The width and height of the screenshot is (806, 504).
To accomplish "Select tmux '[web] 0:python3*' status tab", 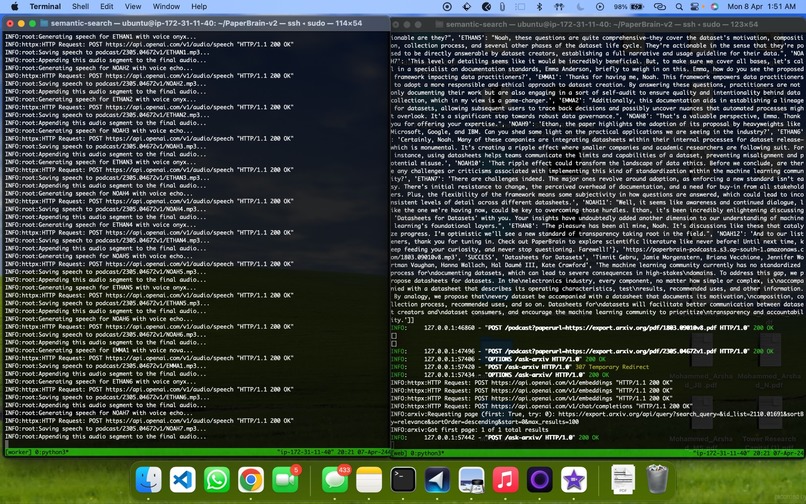I will [417, 453].
